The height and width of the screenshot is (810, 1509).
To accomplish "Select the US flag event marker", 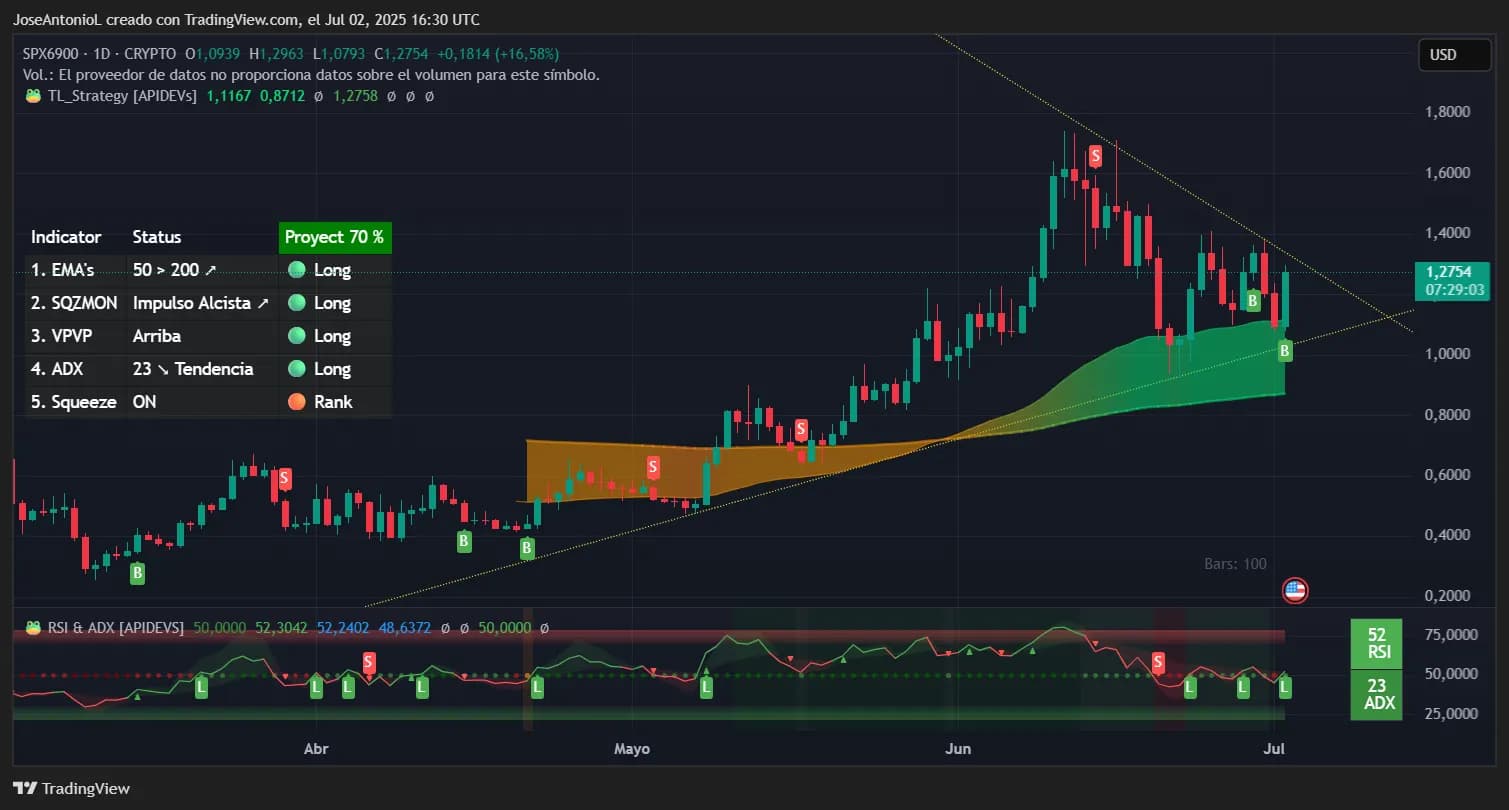I will 1295,591.
